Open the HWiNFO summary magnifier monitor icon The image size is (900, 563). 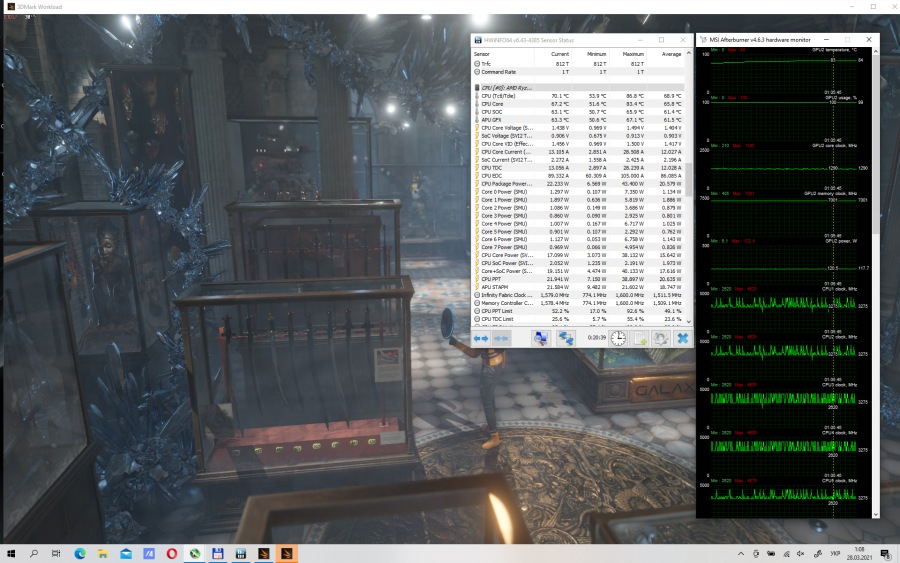[540, 339]
